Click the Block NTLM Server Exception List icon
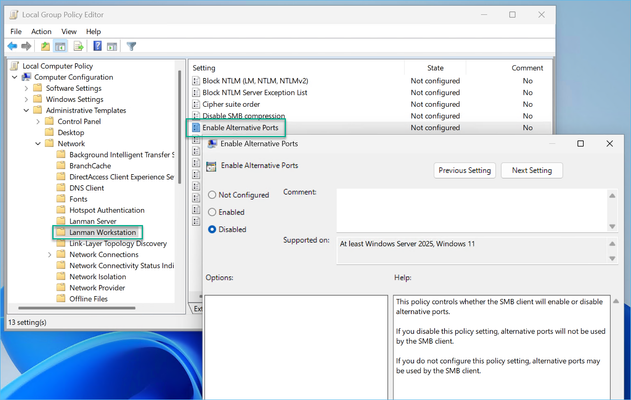631x400 pixels. coord(196,93)
